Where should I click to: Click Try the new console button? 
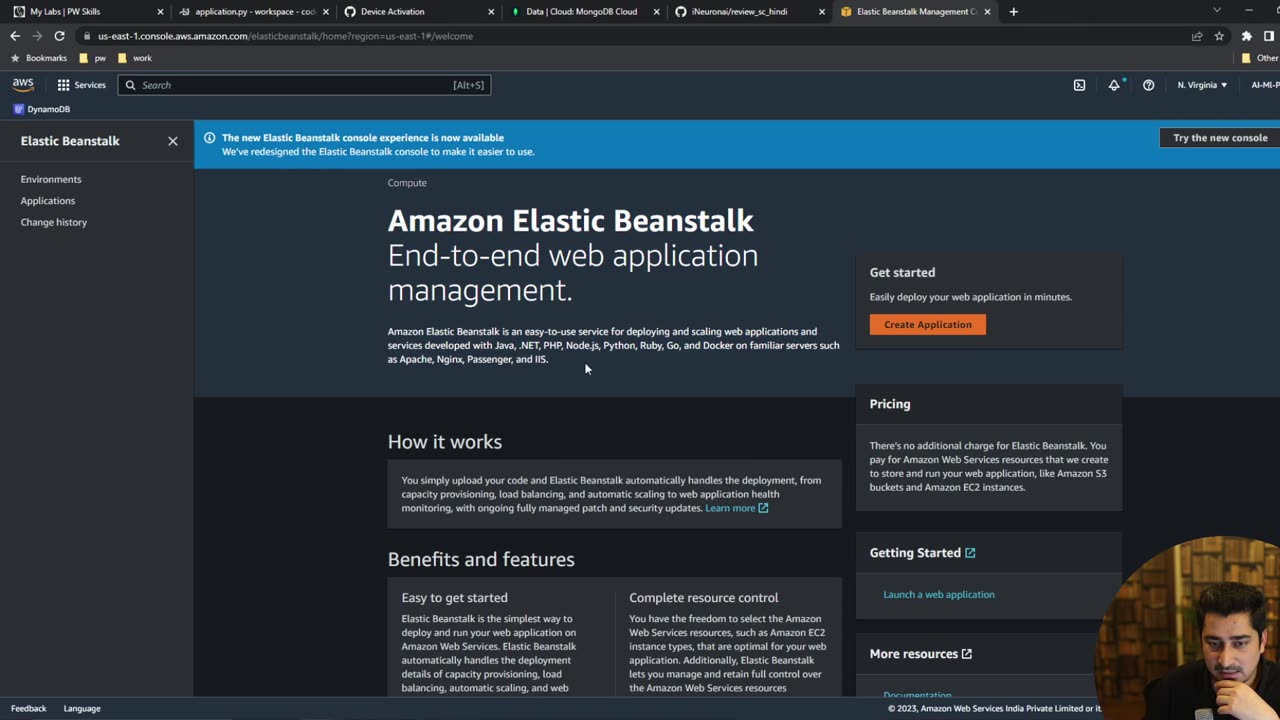coord(1220,138)
